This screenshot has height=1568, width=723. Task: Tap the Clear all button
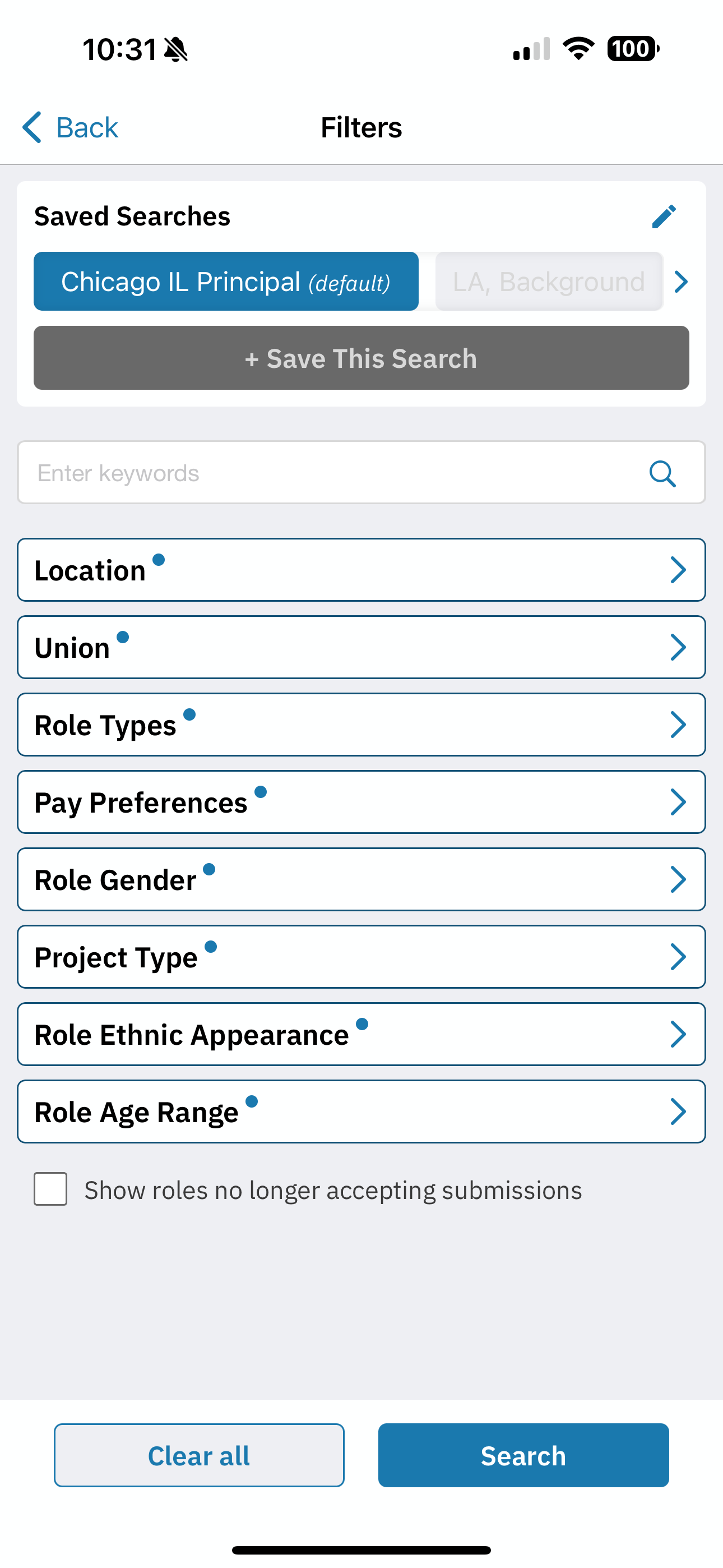tap(199, 1455)
